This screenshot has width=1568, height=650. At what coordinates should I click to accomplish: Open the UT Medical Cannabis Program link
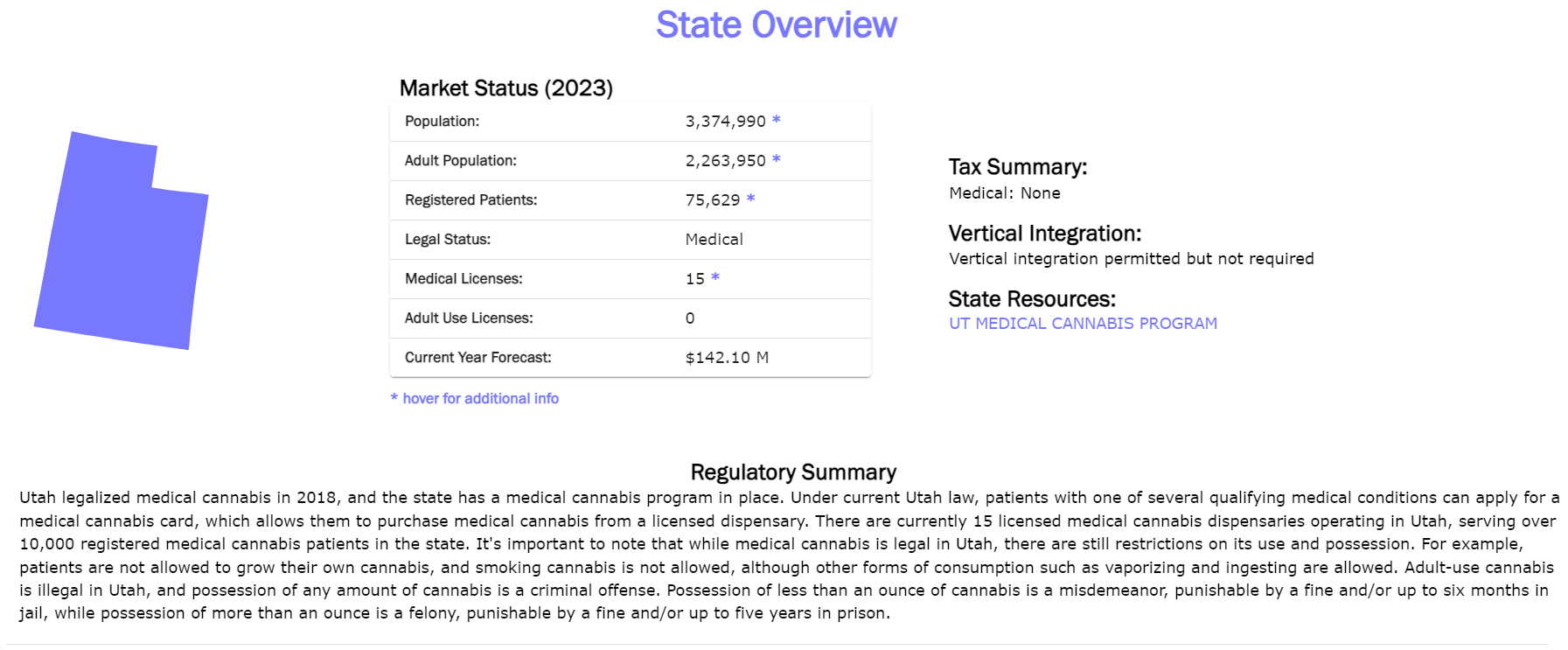(1083, 324)
